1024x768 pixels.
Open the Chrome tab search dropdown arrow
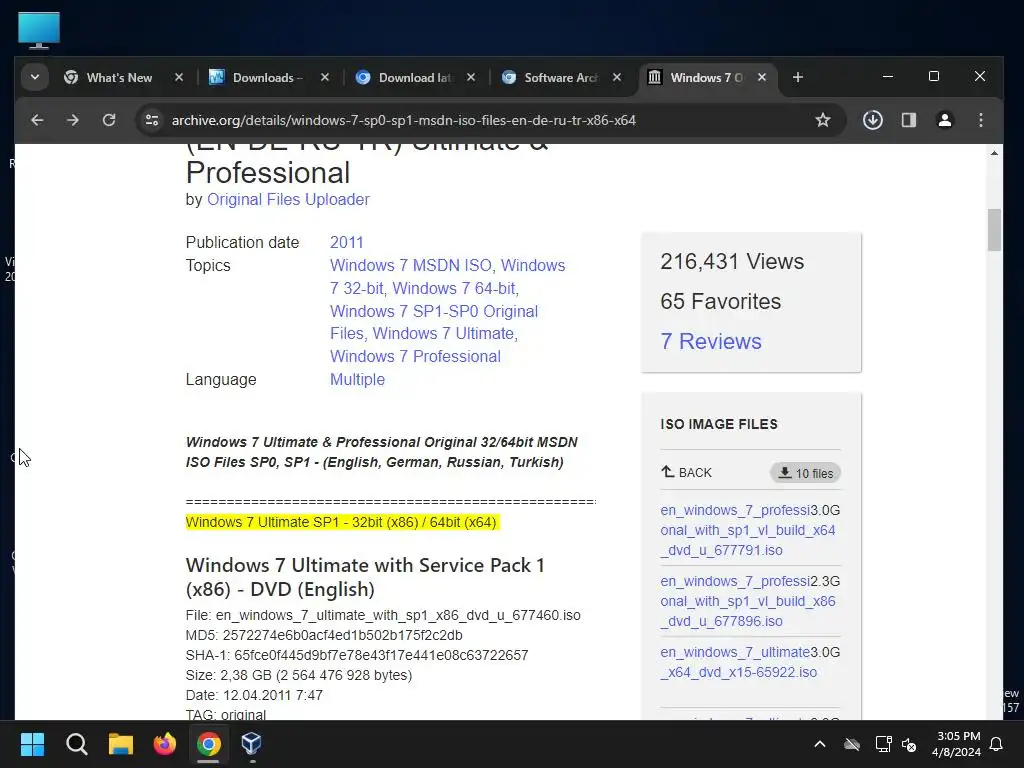35,77
